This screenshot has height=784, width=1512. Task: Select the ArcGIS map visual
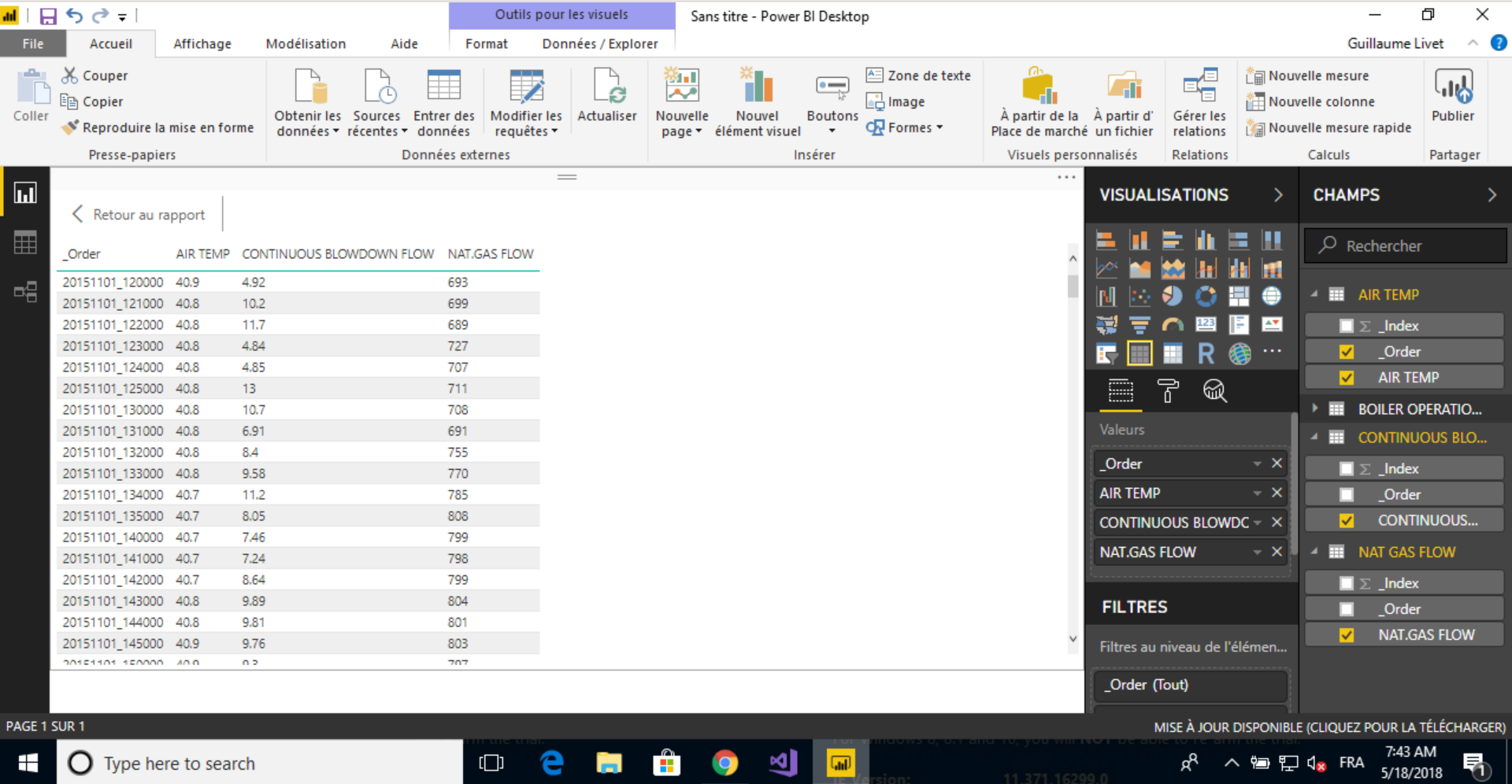click(x=1239, y=353)
